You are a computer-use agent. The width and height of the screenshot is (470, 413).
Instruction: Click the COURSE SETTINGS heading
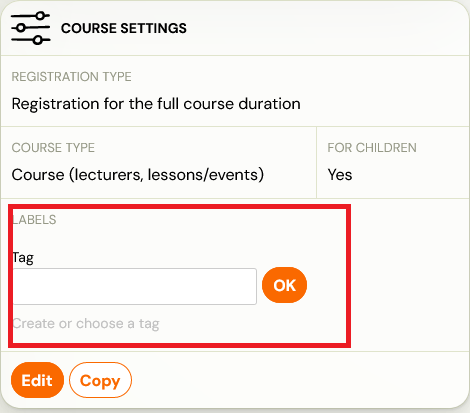click(x=124, y=28)
